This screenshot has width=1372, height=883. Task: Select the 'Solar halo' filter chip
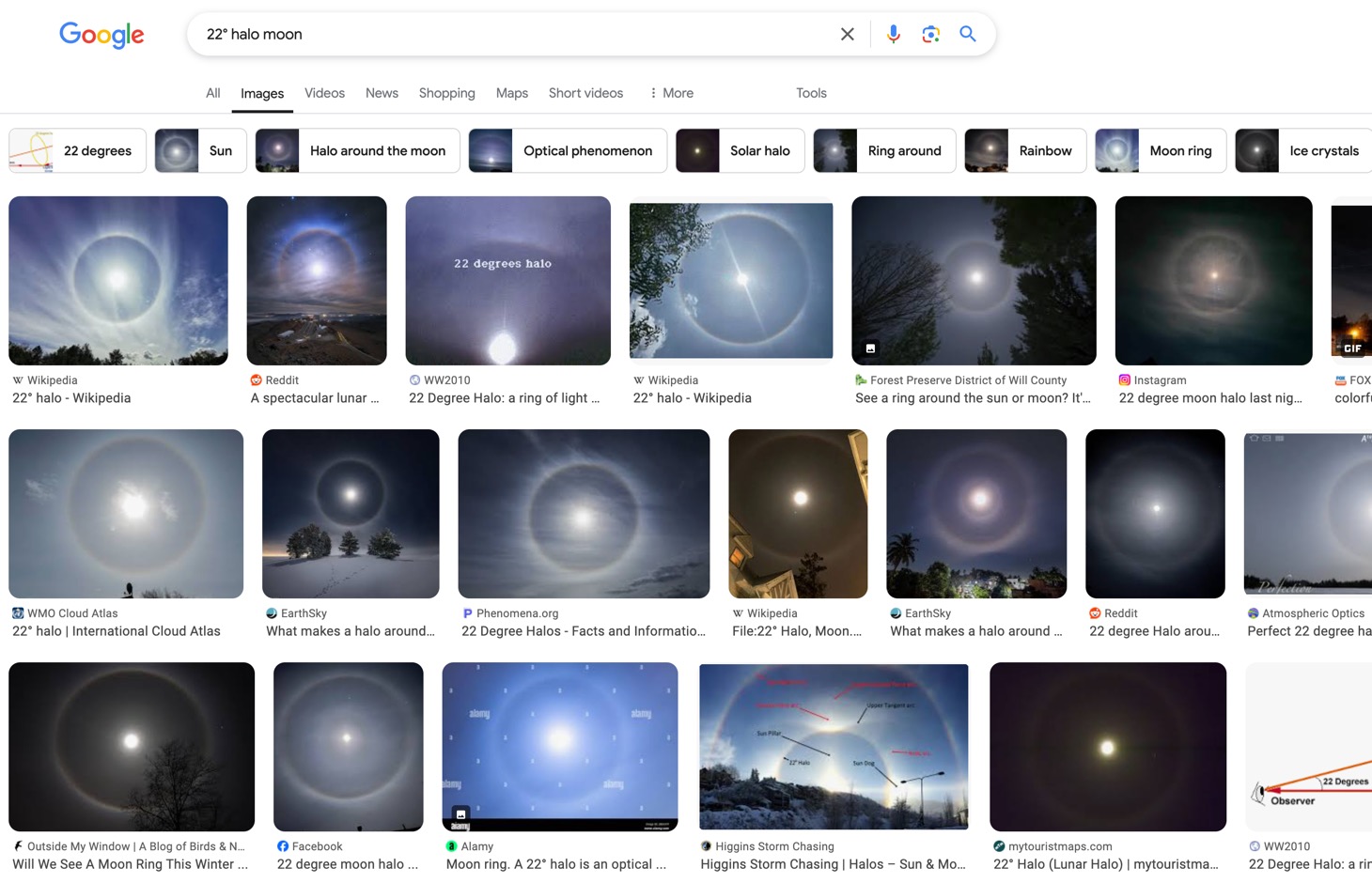tap(740, 151)
